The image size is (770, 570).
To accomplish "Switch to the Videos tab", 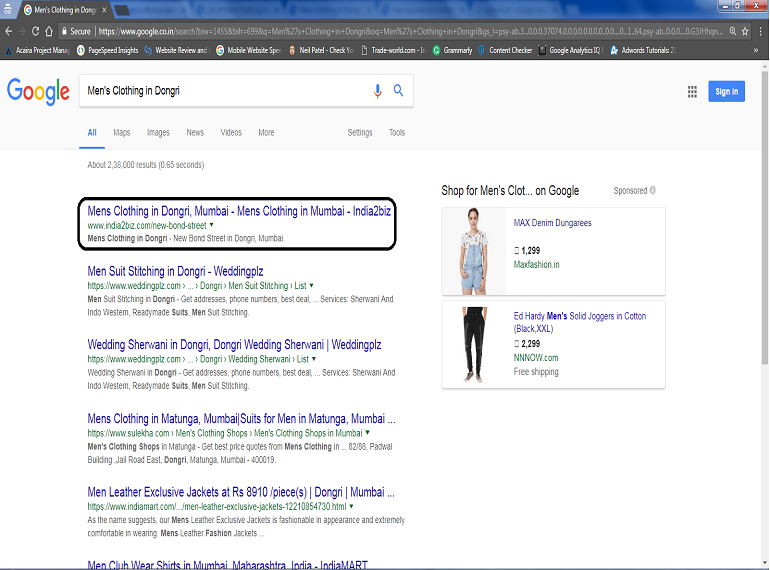I will [231, 133].
